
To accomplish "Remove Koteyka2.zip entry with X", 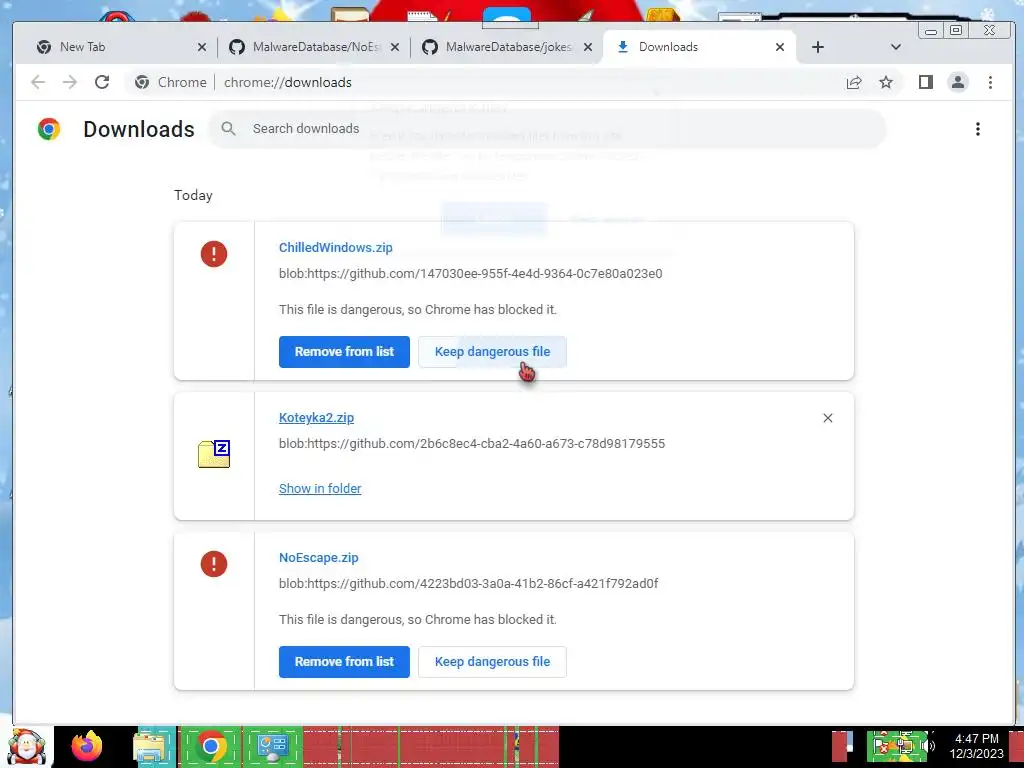I will point(827,418).
